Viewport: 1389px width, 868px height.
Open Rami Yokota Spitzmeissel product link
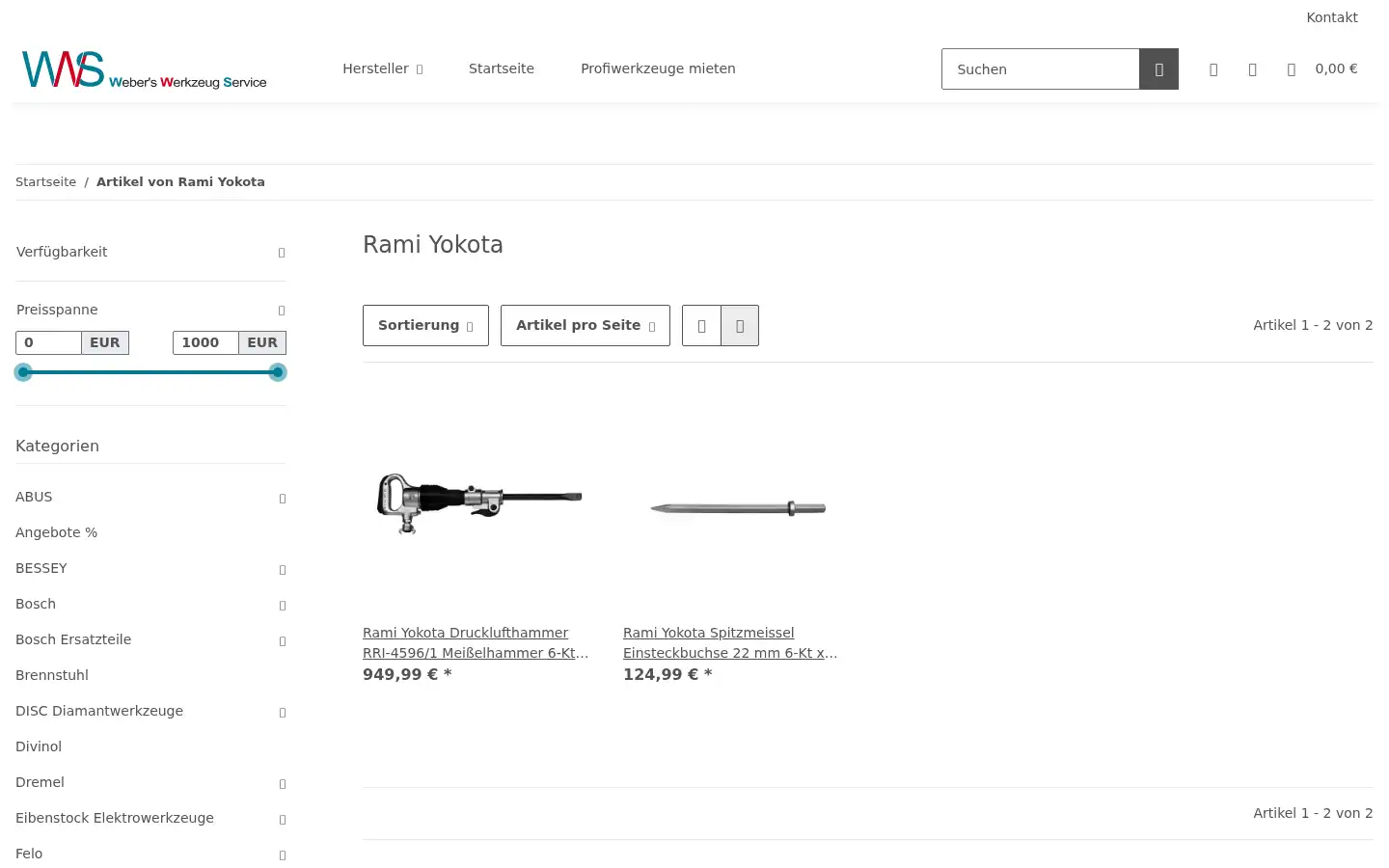[x=730, y=642]
